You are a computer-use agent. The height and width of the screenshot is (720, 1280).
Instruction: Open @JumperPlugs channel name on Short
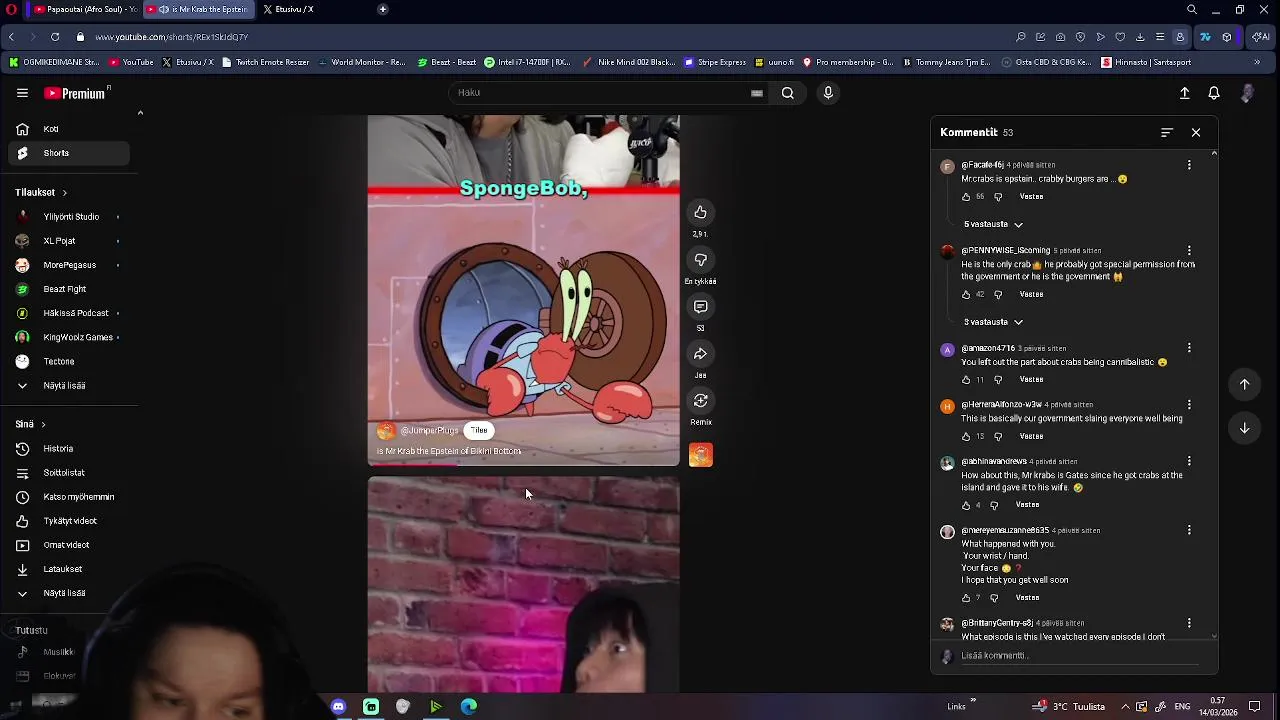(x=429, y=431)
